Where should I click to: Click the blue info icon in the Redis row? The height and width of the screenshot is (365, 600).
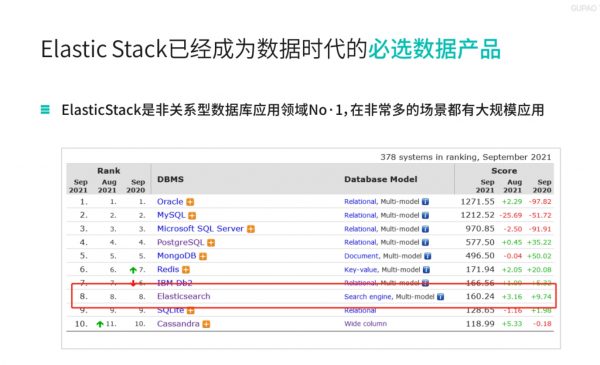point(426,270)
